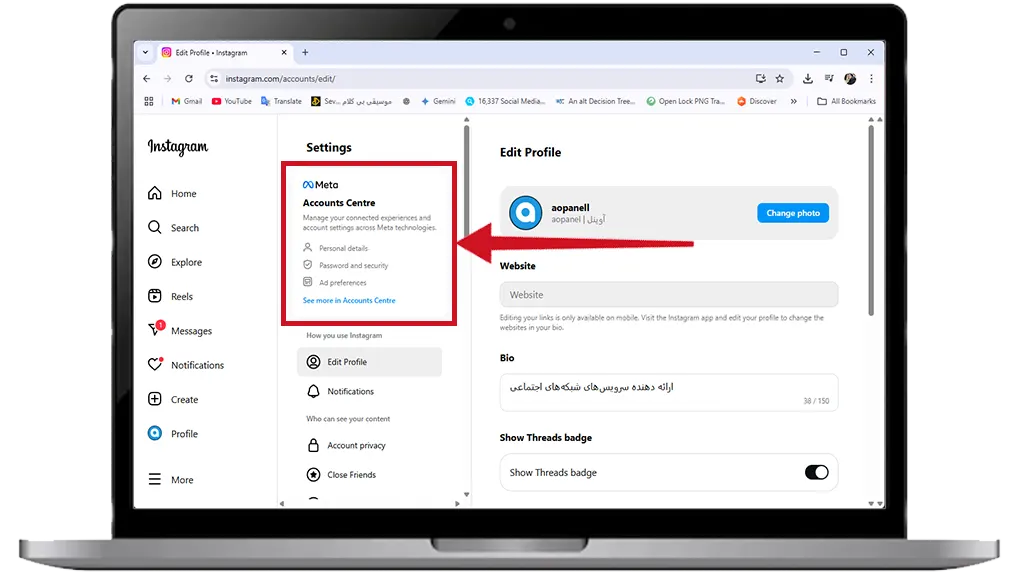Click the "How you use Instagram" section label
This screenshot has width=1024, height=576.
pos(344,335)
